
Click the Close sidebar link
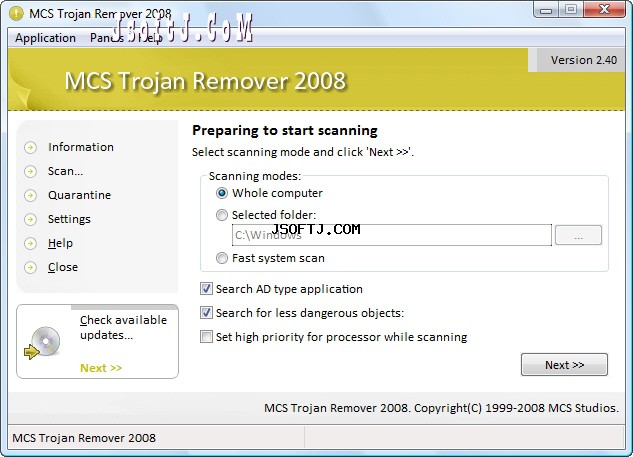pyautogui.click(x=63, y=267)
